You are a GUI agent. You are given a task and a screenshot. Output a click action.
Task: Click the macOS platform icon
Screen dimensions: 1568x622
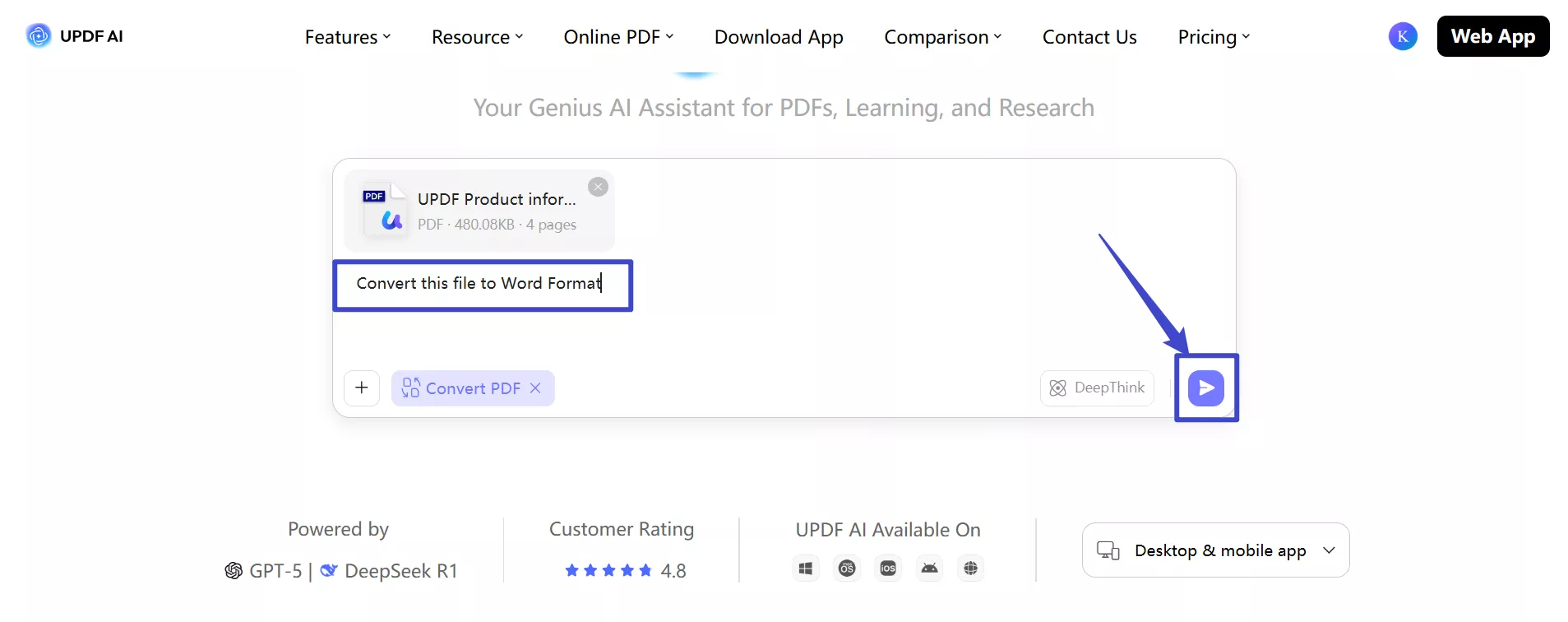pyautogui.click(x=847, y=569)
